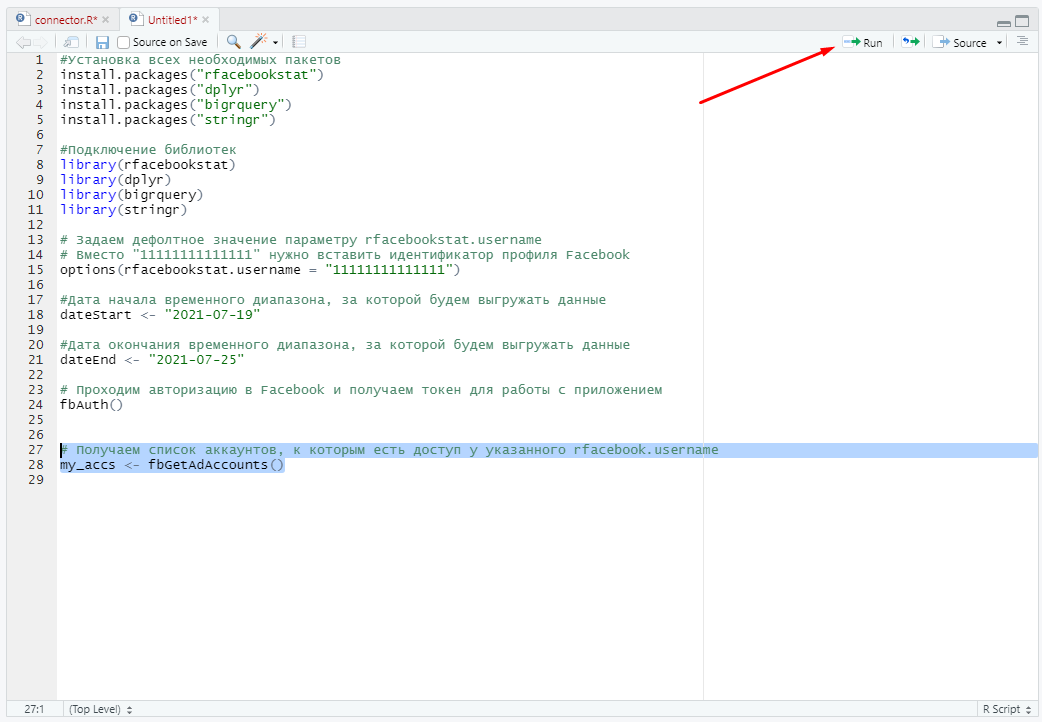The height and width of the screenshot is (722, 1042).
Task: Click the code tools magic wand
Action: click(258, 42)
